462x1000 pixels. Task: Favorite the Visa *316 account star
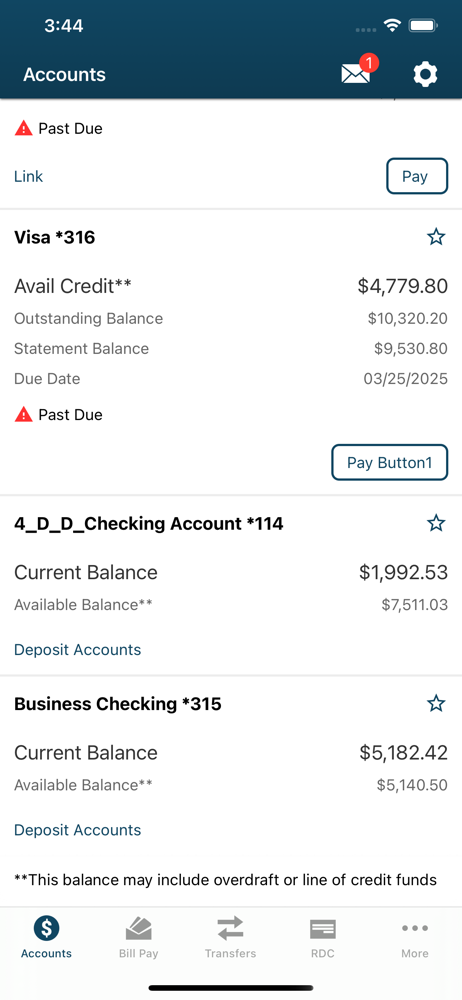[436, 237]
